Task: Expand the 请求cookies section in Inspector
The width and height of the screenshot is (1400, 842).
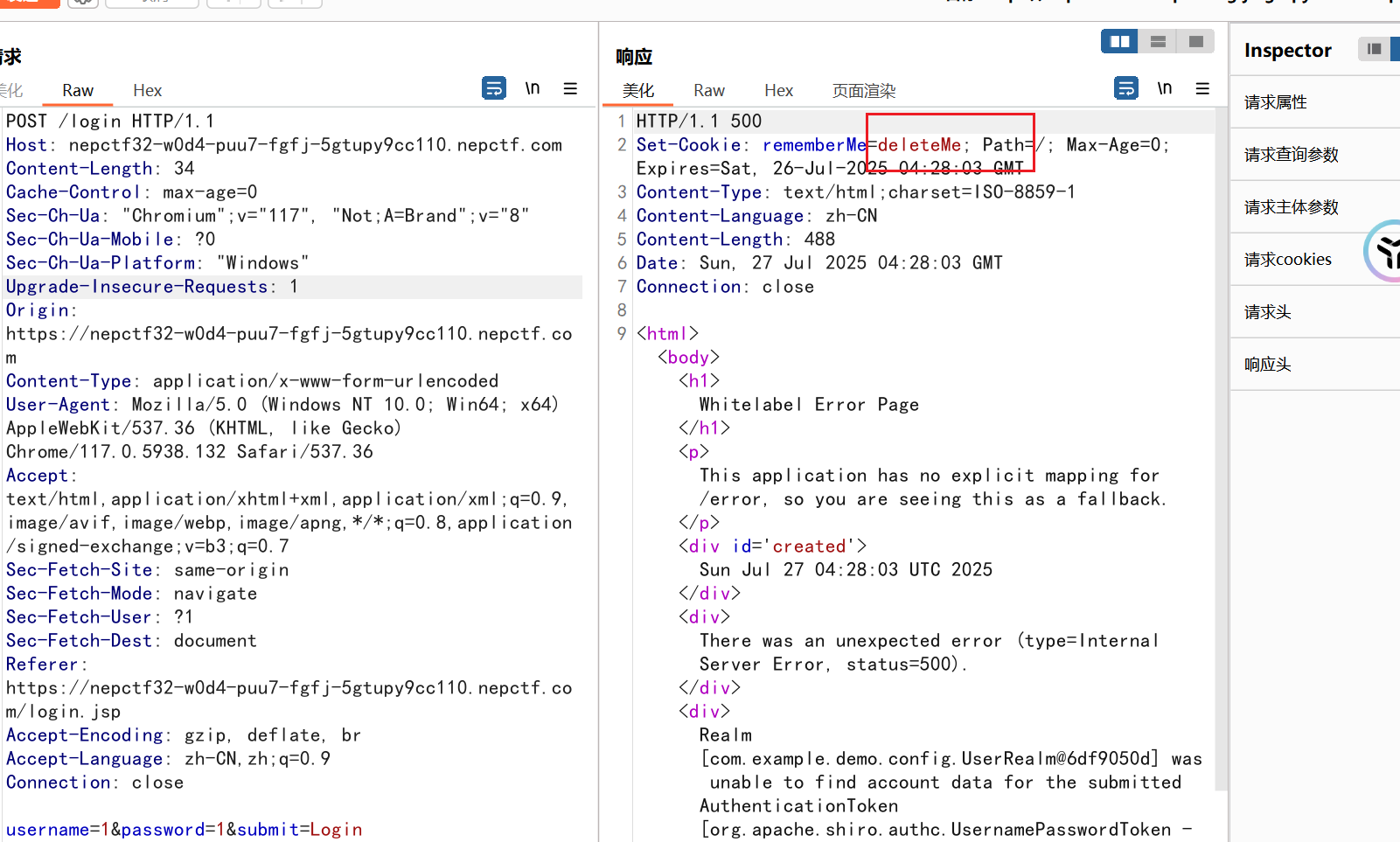Action: [1287, 260]
